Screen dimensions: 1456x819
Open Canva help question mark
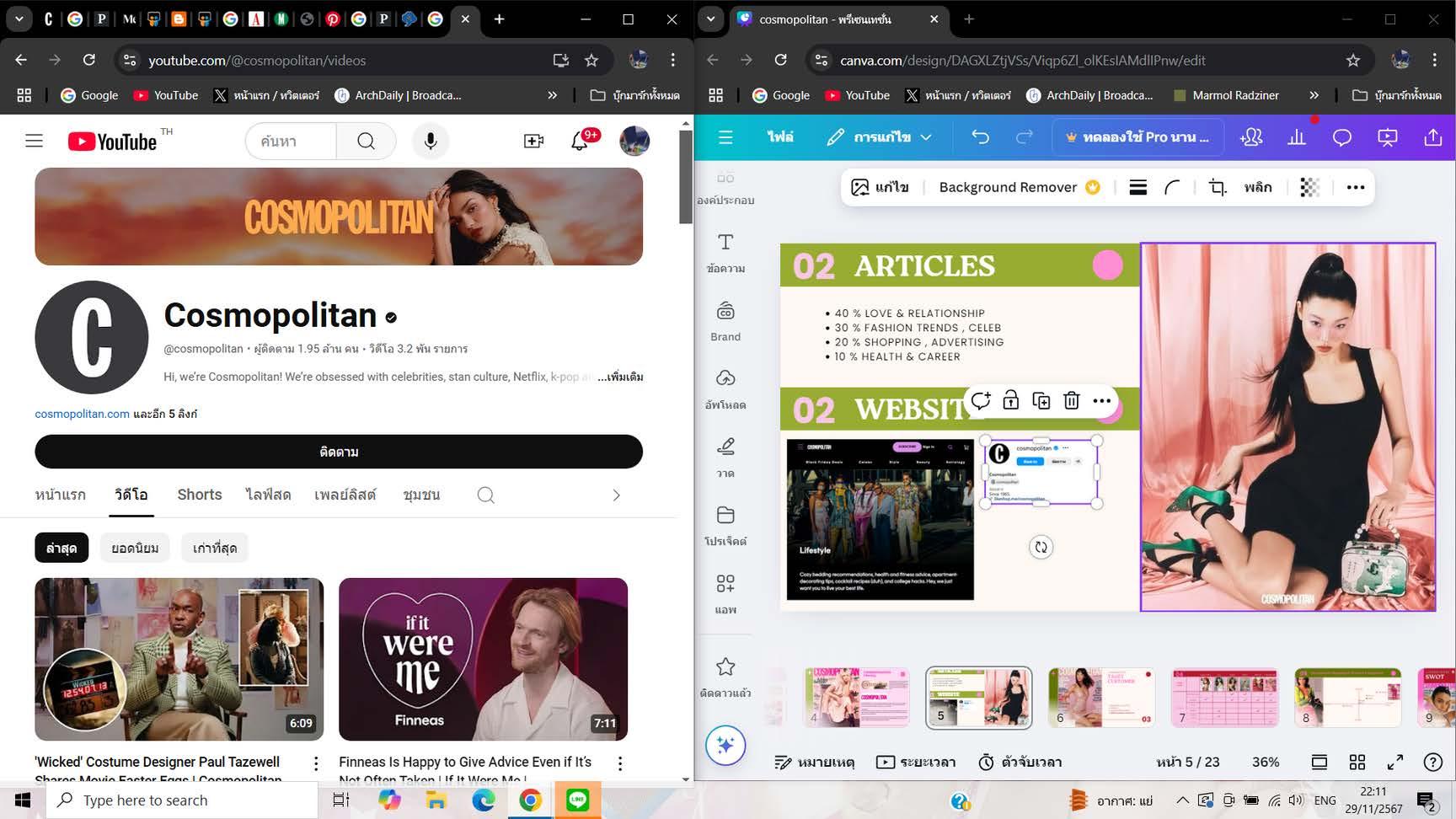[x=1432, y=762]
